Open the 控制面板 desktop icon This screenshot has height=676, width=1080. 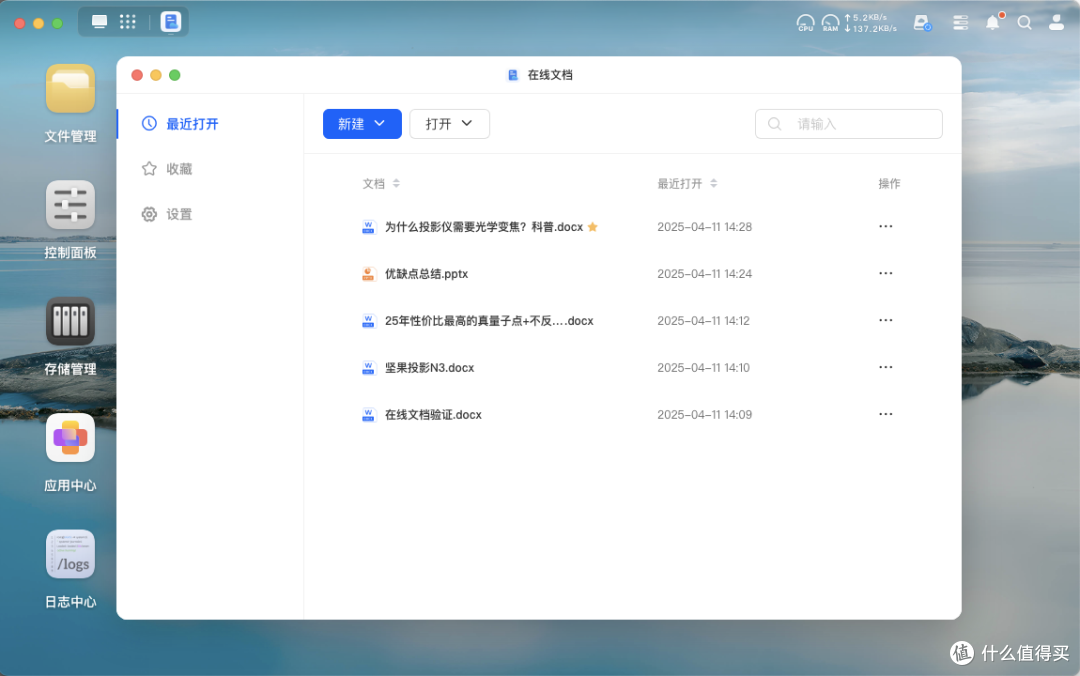tap(70, 205)
